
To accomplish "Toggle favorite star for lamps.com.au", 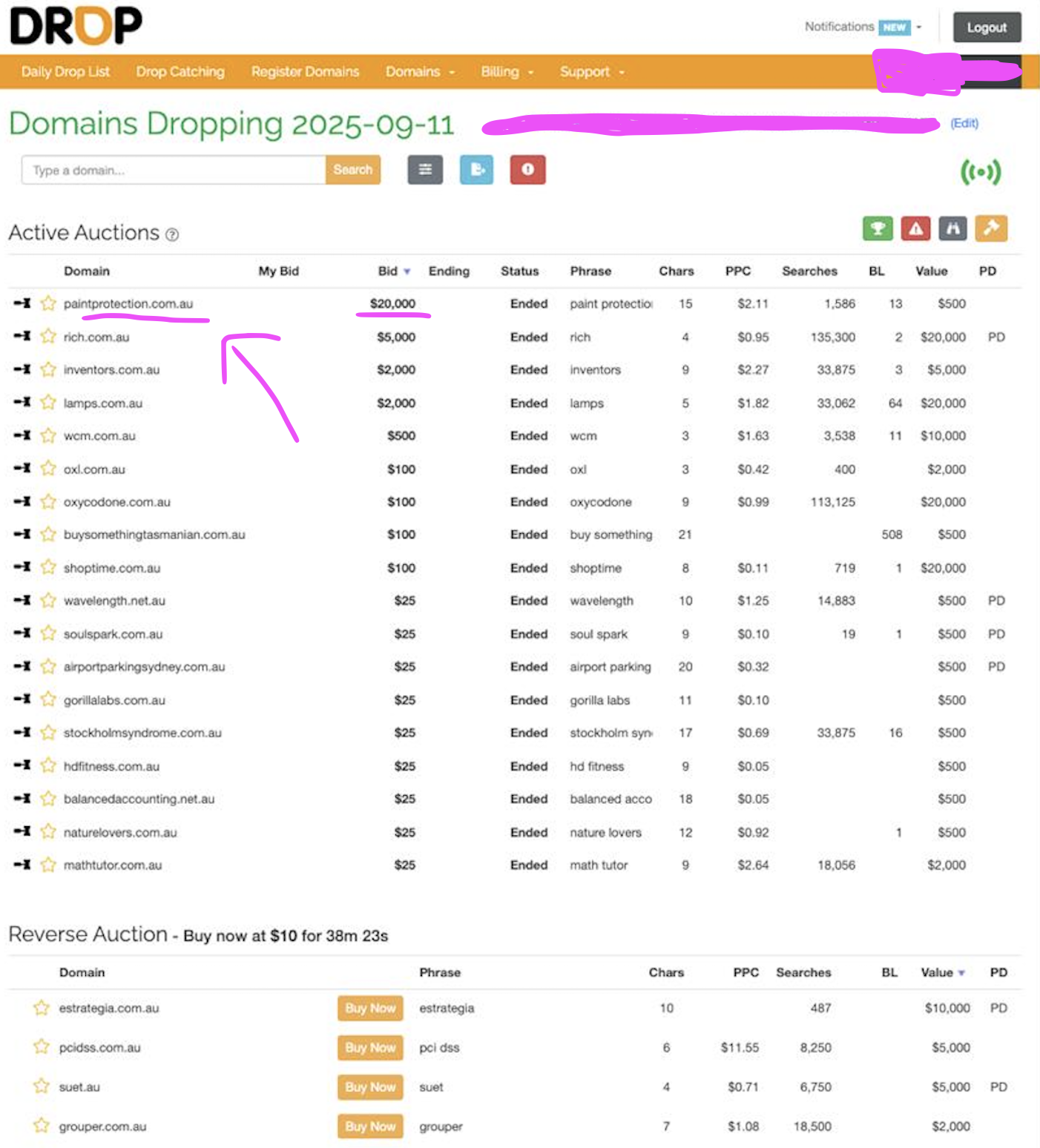I will point(48,403).
